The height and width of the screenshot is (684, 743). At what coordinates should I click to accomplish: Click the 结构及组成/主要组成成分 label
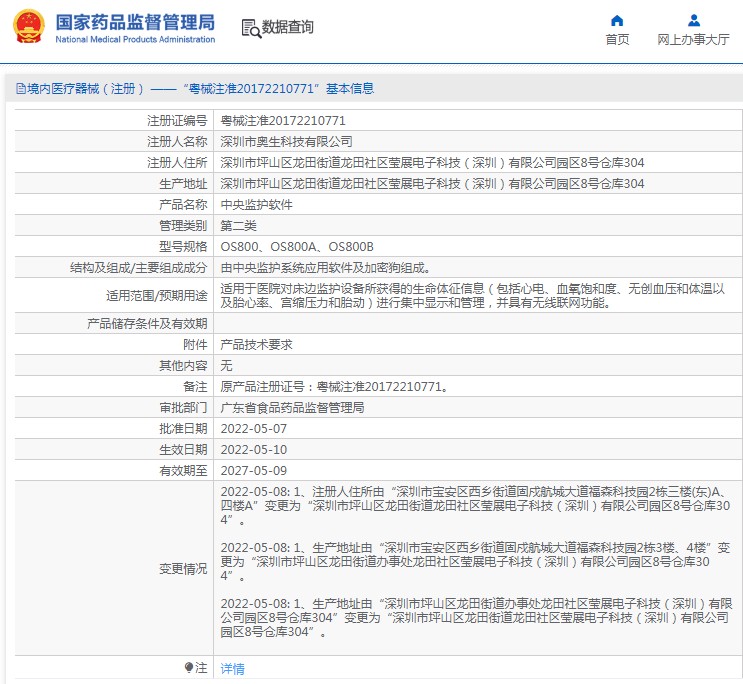pyautogui.click(x=138, y=268)
